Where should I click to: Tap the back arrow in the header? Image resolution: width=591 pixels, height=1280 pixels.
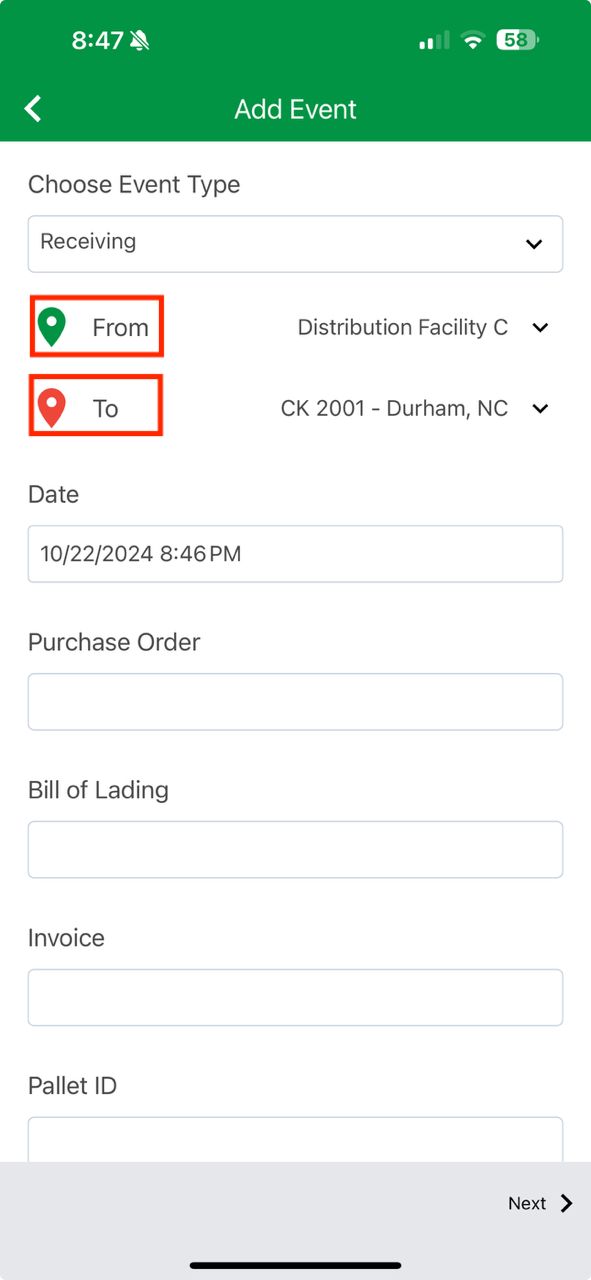point(33,109)
